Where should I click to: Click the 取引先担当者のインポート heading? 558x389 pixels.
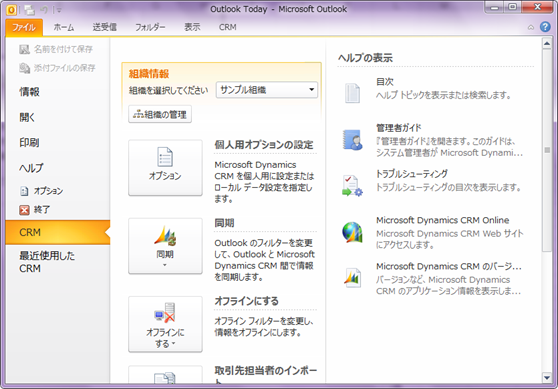[x=265, y=374]
